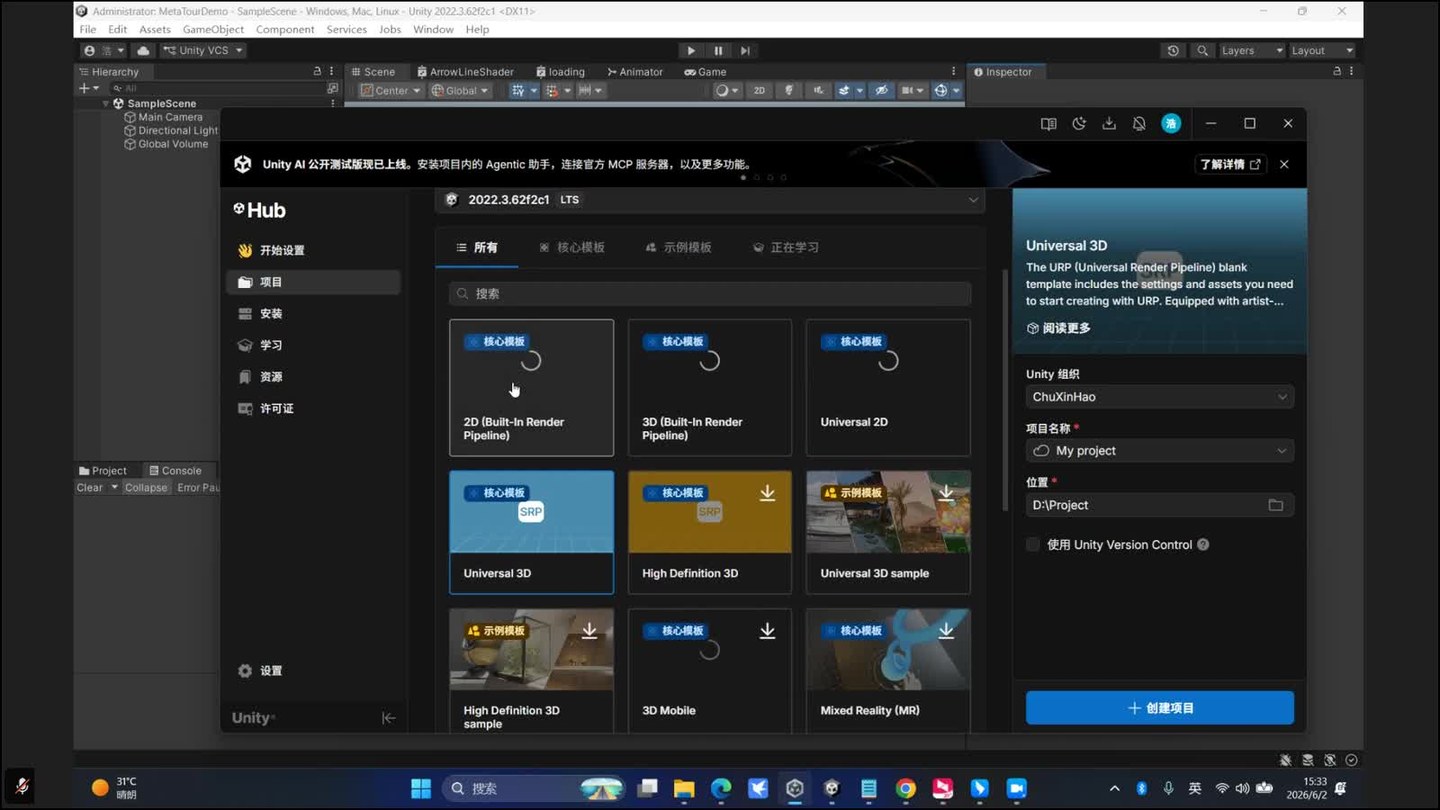Switch to 正在学习 tab
This screenshot has width=1440, height=810.
coord(786,247)
